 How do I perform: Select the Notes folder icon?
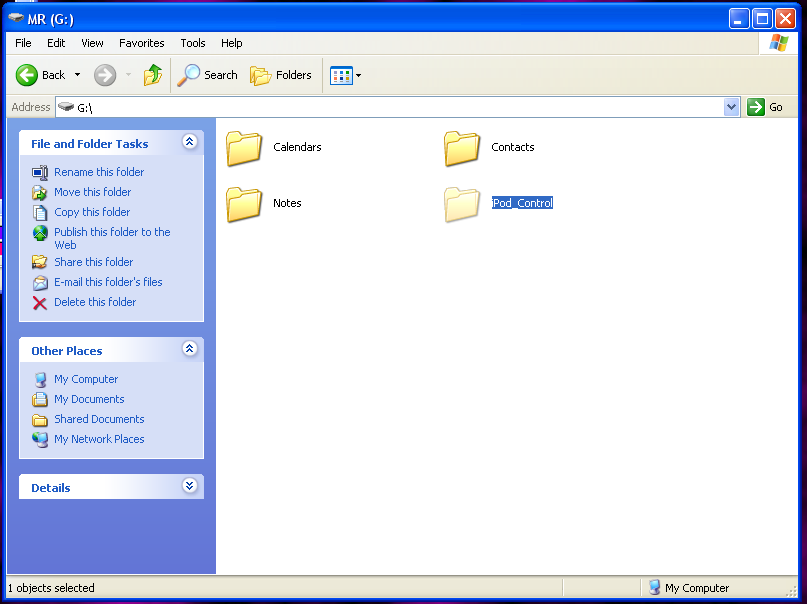click(x=244, y=204)
